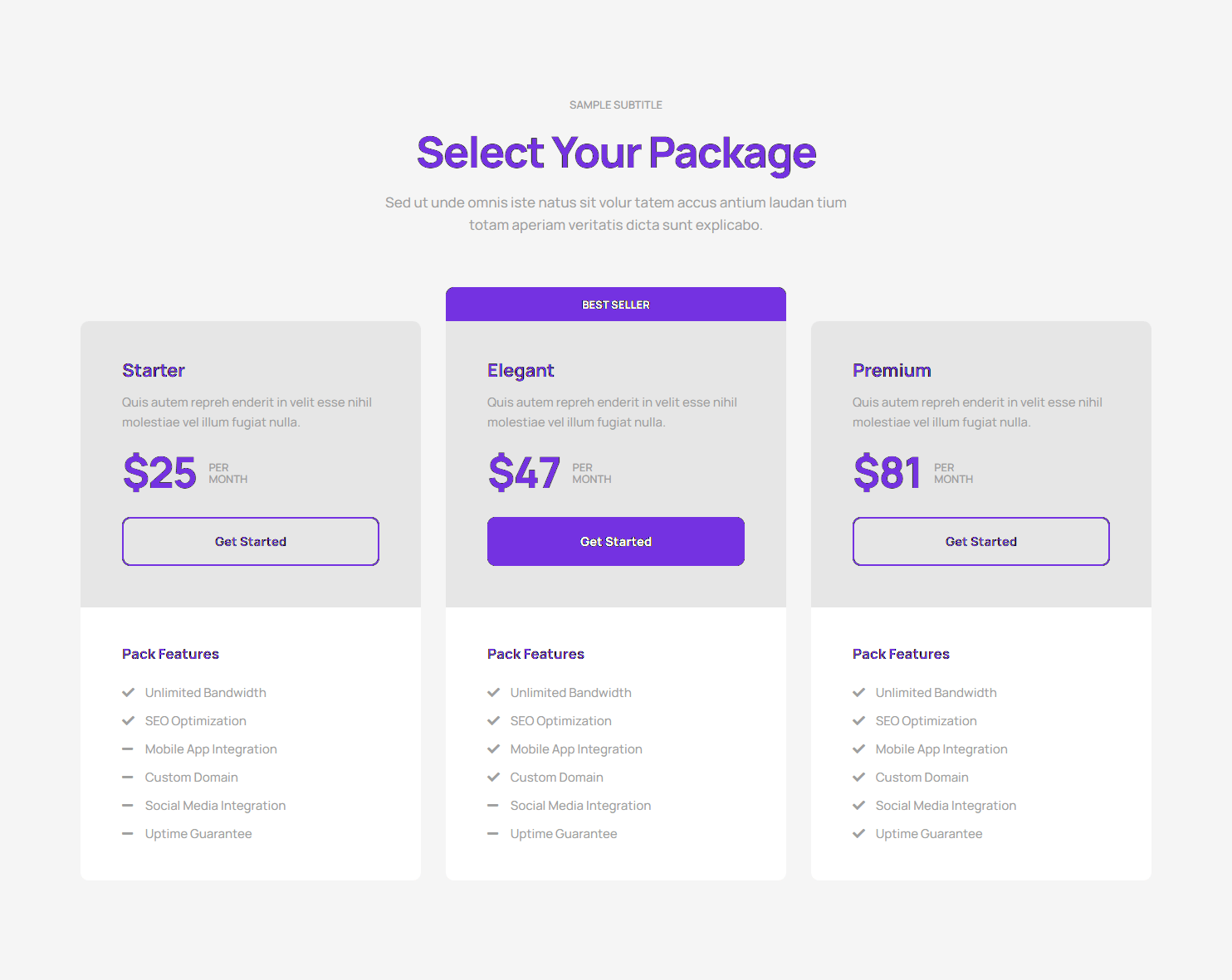This screenshot has height=980, width=1232.
Task: Click checkmark beside Elegant's Custom Domain
Action: pos(493,778)
